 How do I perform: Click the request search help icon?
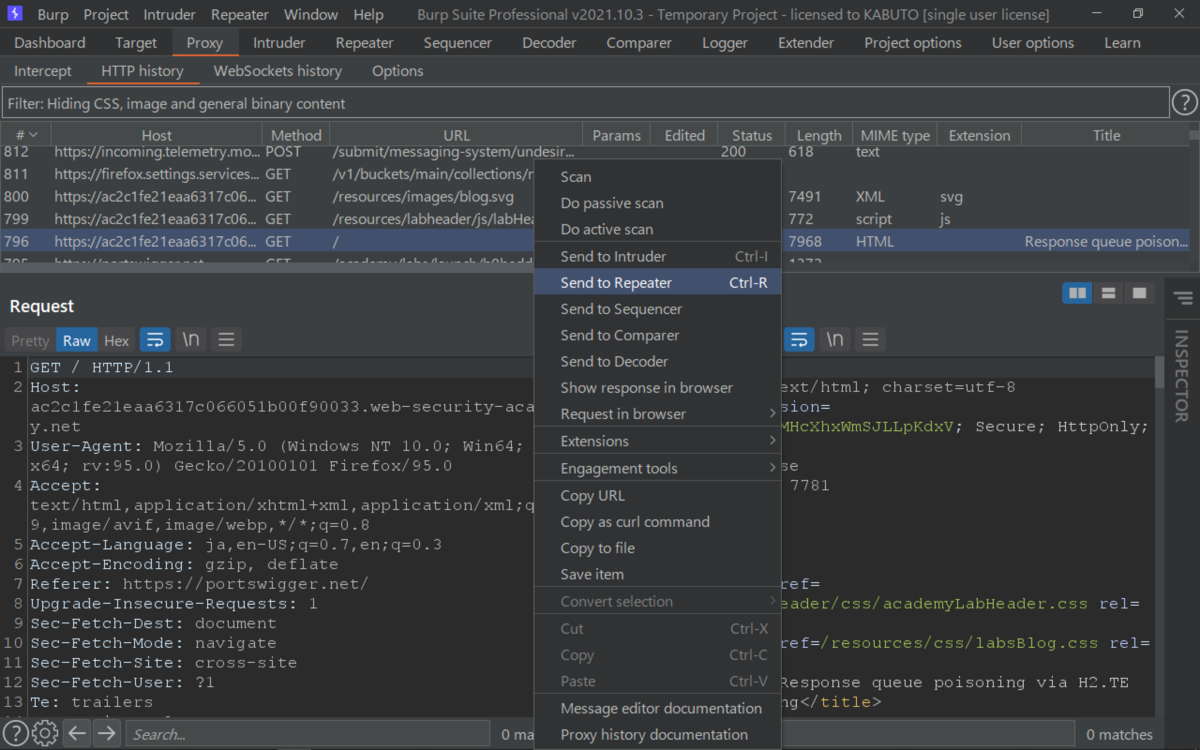click(15, 734)
